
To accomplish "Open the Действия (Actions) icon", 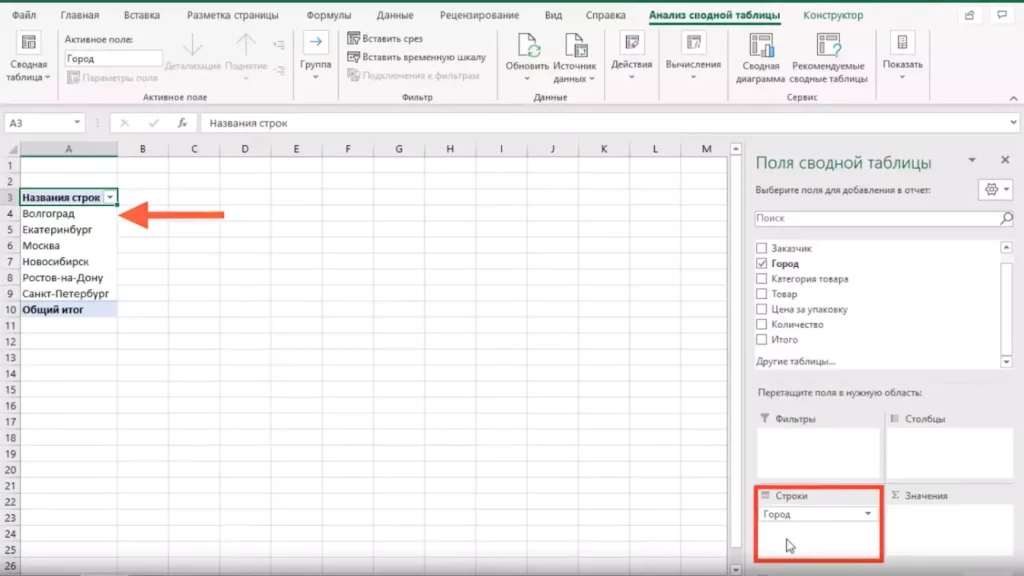I will coord(632,46).
